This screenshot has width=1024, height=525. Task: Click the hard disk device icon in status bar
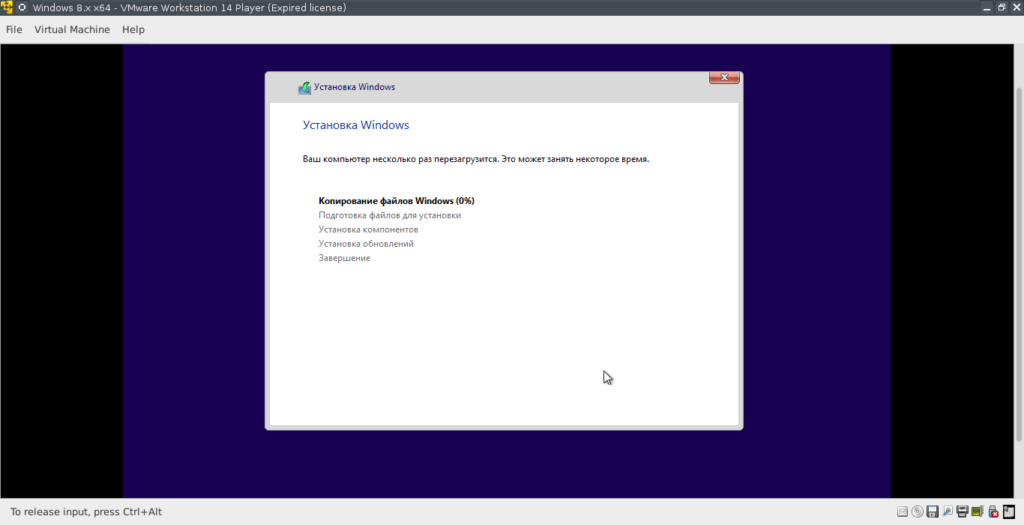[x=903, y=511]
